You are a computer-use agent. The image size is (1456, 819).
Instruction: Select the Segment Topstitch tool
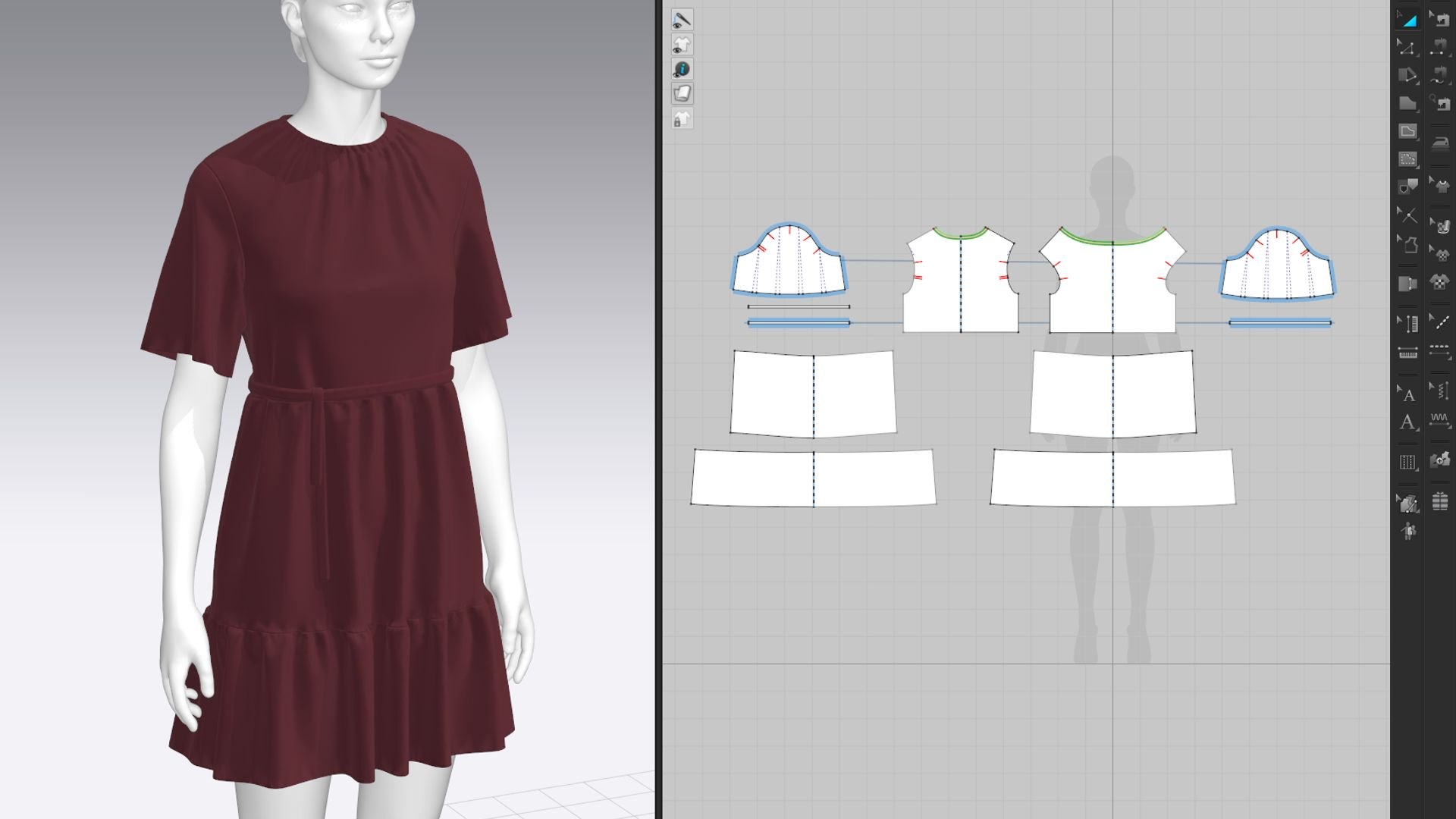(x=1439, y=350)
